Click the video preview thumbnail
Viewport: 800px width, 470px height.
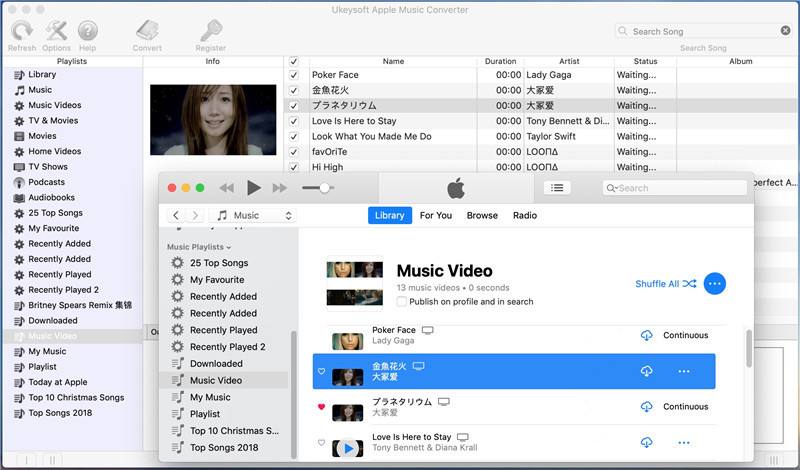click(213, 120)
